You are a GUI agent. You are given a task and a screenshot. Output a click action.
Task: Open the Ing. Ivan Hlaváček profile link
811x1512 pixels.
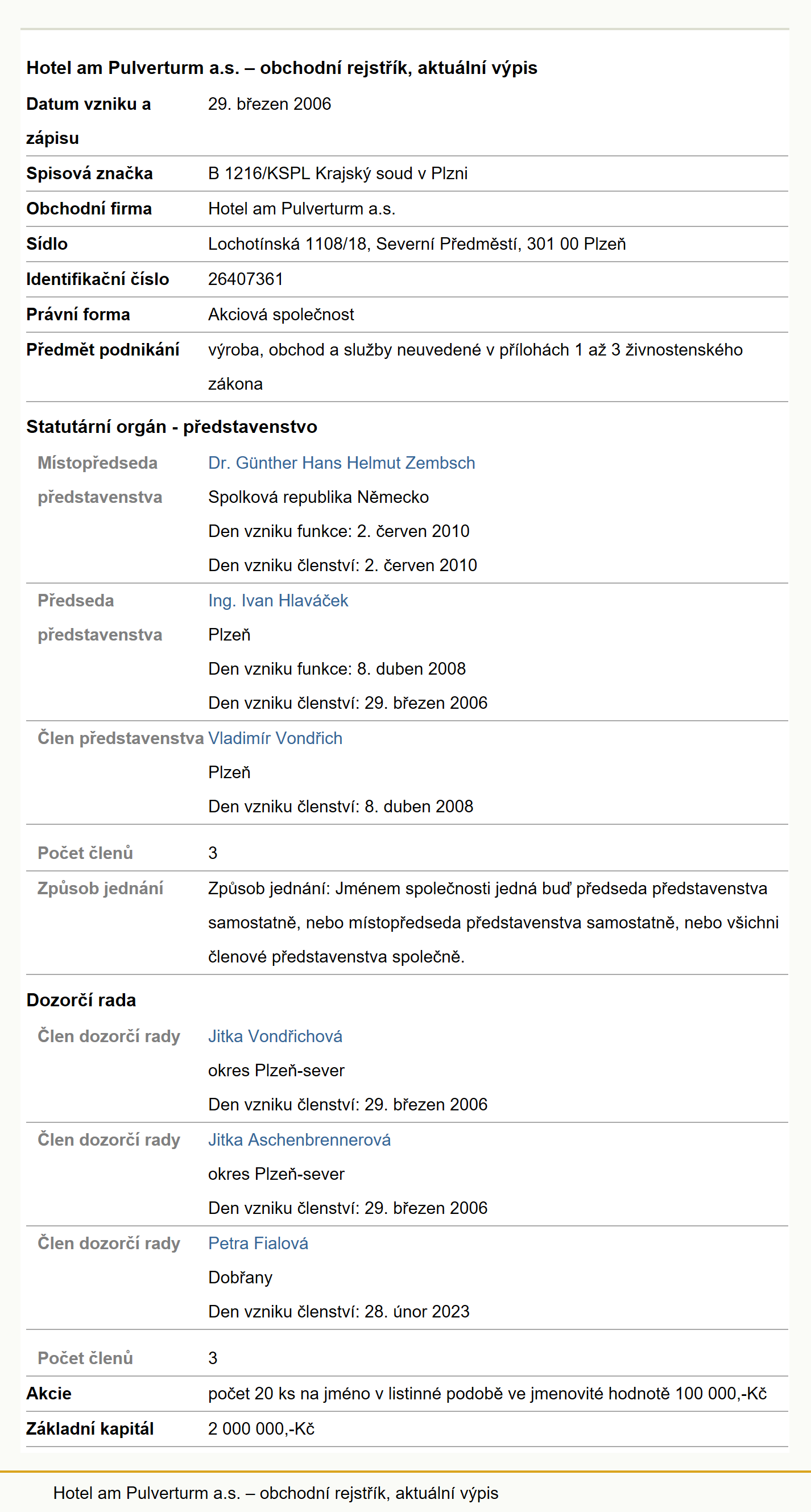[278, 601]
